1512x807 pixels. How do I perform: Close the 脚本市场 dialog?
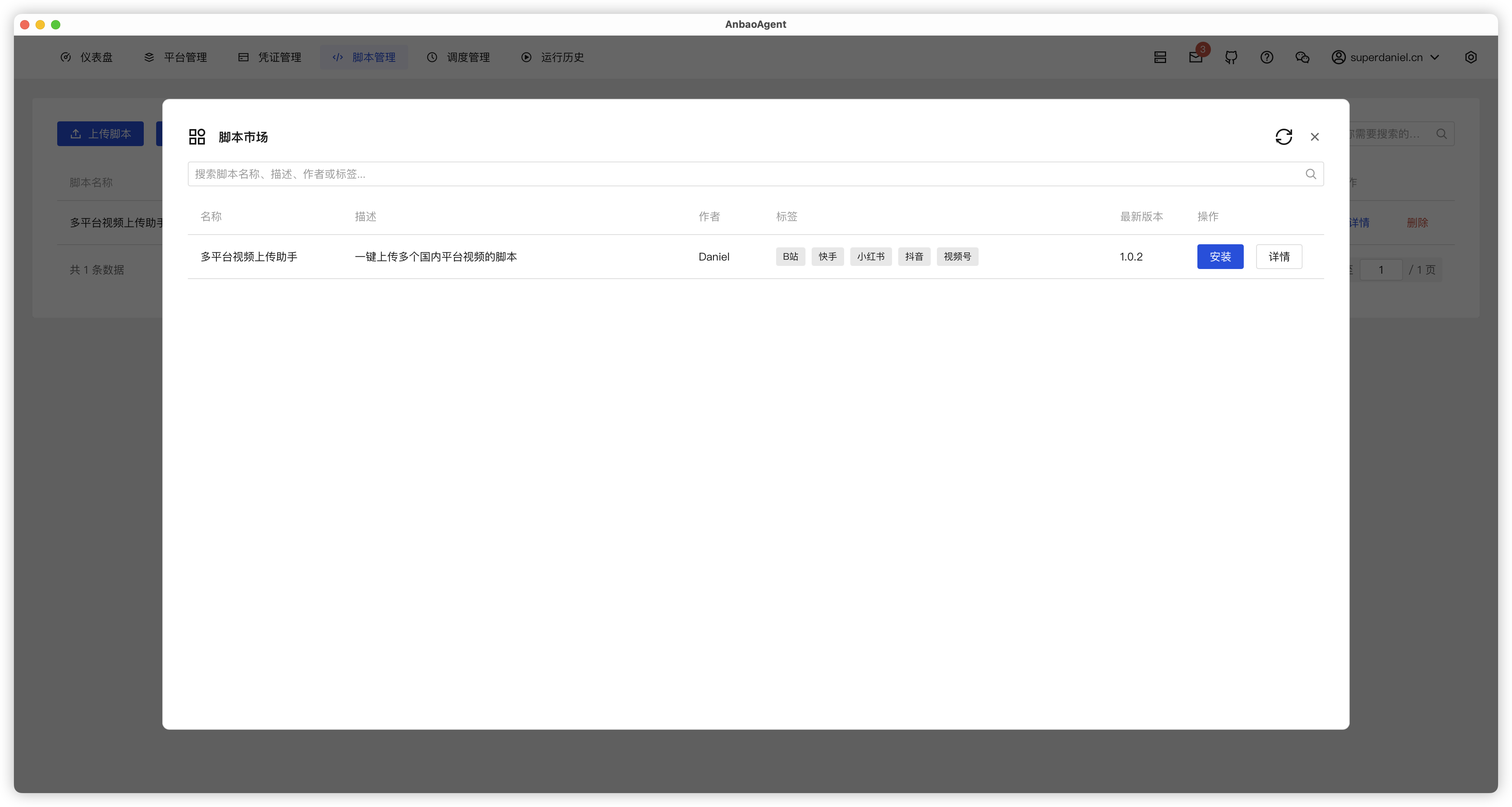tap(1314, 137)
